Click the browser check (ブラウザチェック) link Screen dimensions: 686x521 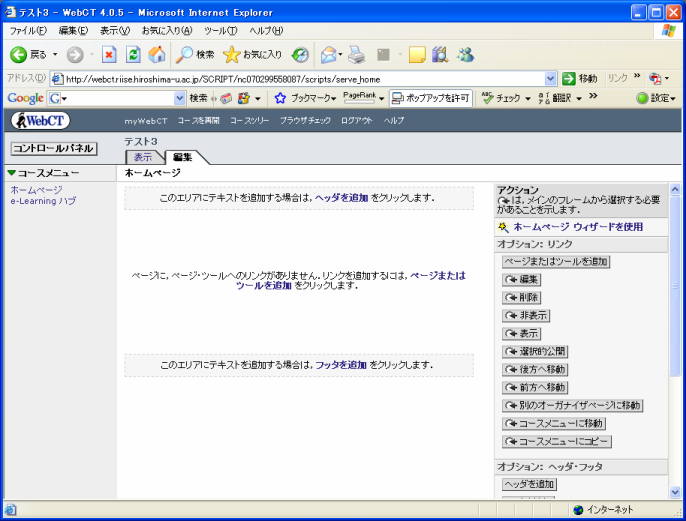(305, 121)
